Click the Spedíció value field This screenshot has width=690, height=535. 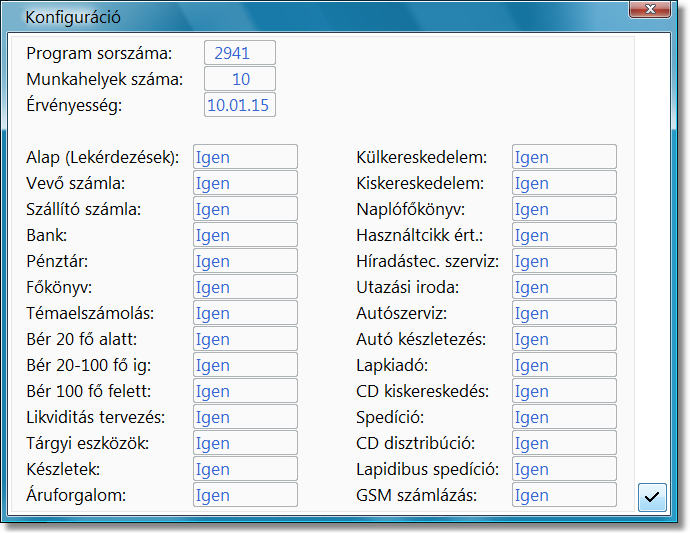coord(564,416)
